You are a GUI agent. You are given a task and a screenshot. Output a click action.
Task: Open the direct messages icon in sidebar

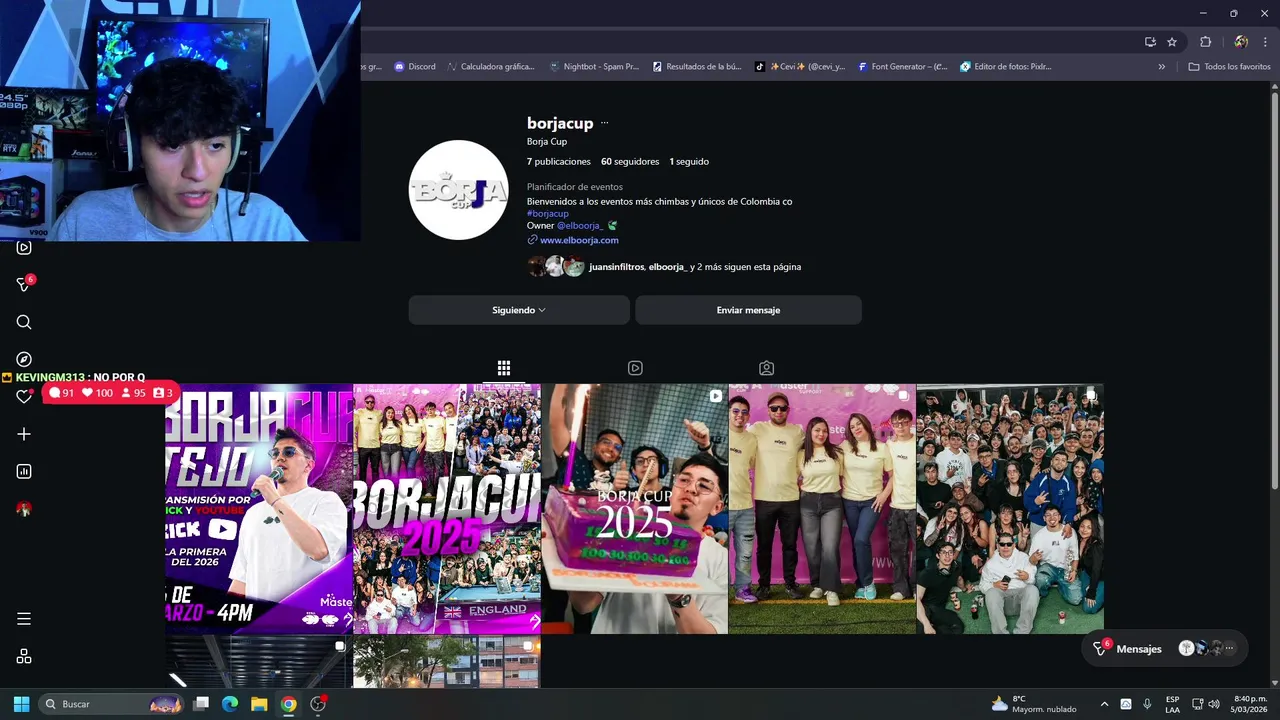coord(24,284)
